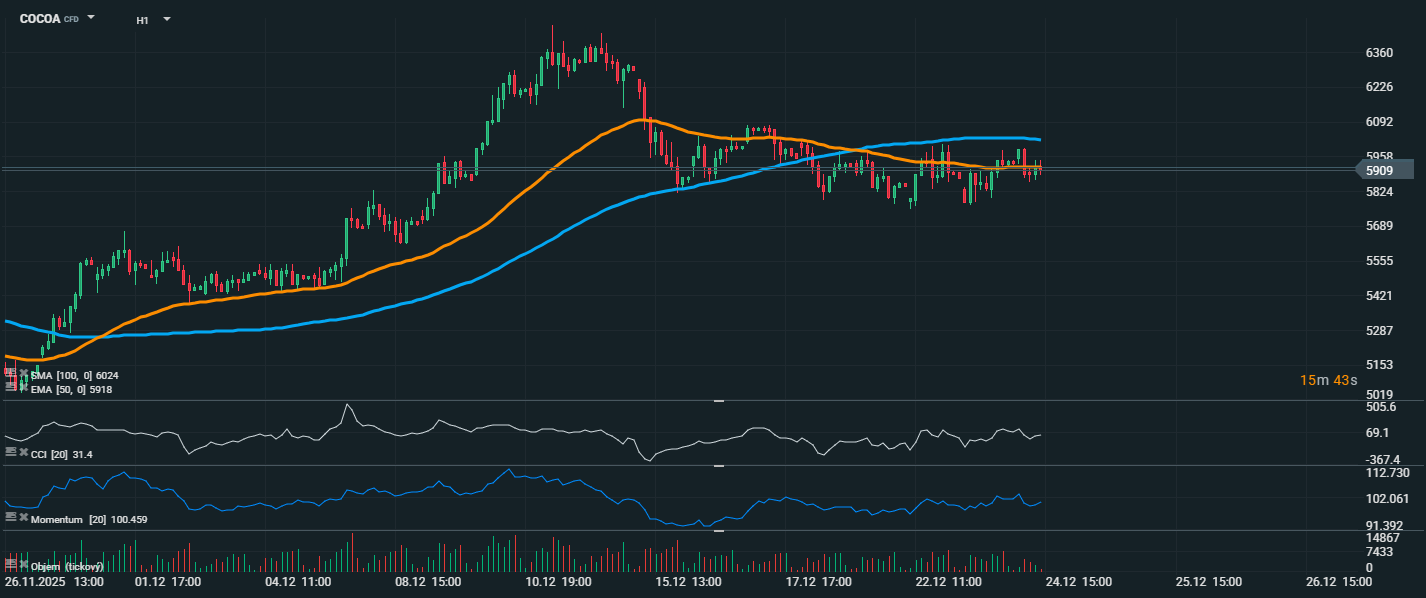Remove the SMA [100] indicator
The width and height of the screenshot is (1426, 598).
(23, 373)
